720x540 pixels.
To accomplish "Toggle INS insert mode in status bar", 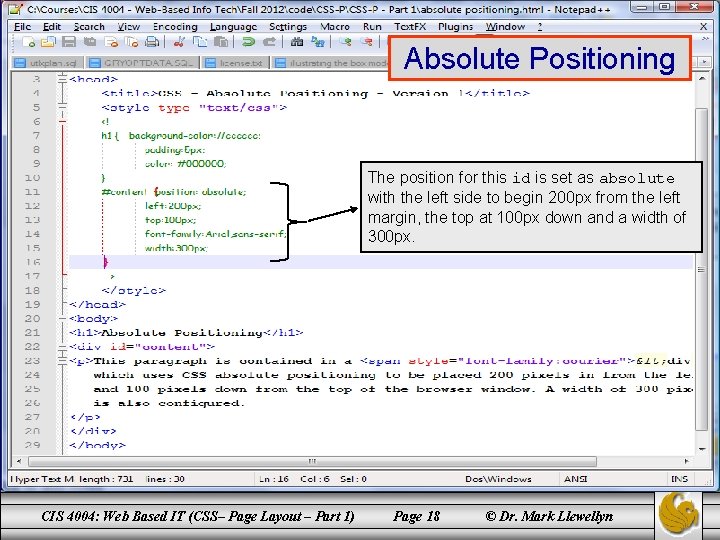I will [x=680, y=479].
